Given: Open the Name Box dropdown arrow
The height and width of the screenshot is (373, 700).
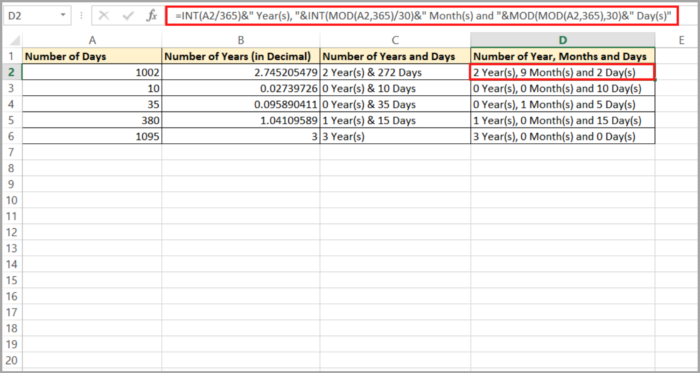Looking at the screenshot, I should pos(63,16).
